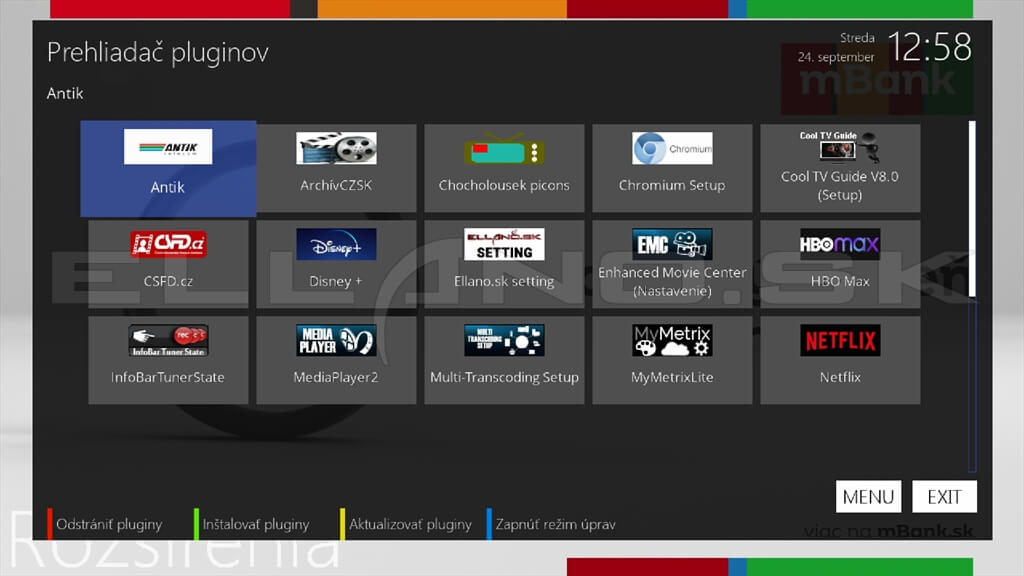Open the InfoBar Tuner State icon

pyautogui.click(x=168, y=340)
